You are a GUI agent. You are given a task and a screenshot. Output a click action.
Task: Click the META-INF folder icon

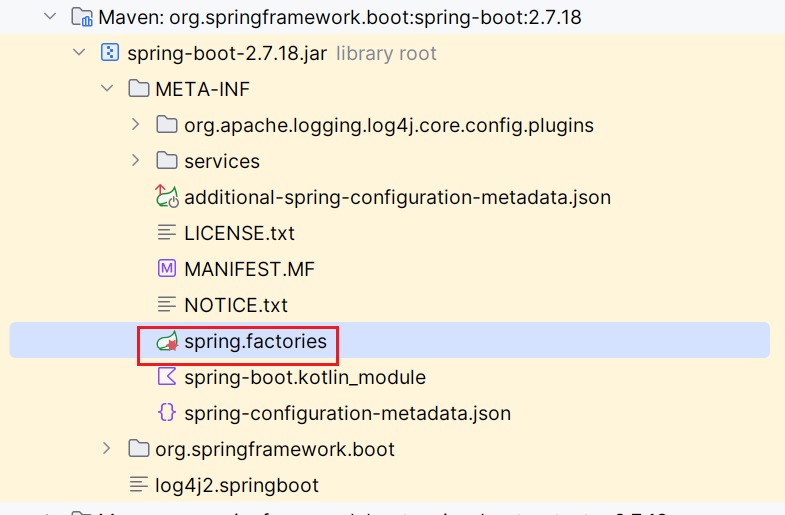click(x=139, y=89)
